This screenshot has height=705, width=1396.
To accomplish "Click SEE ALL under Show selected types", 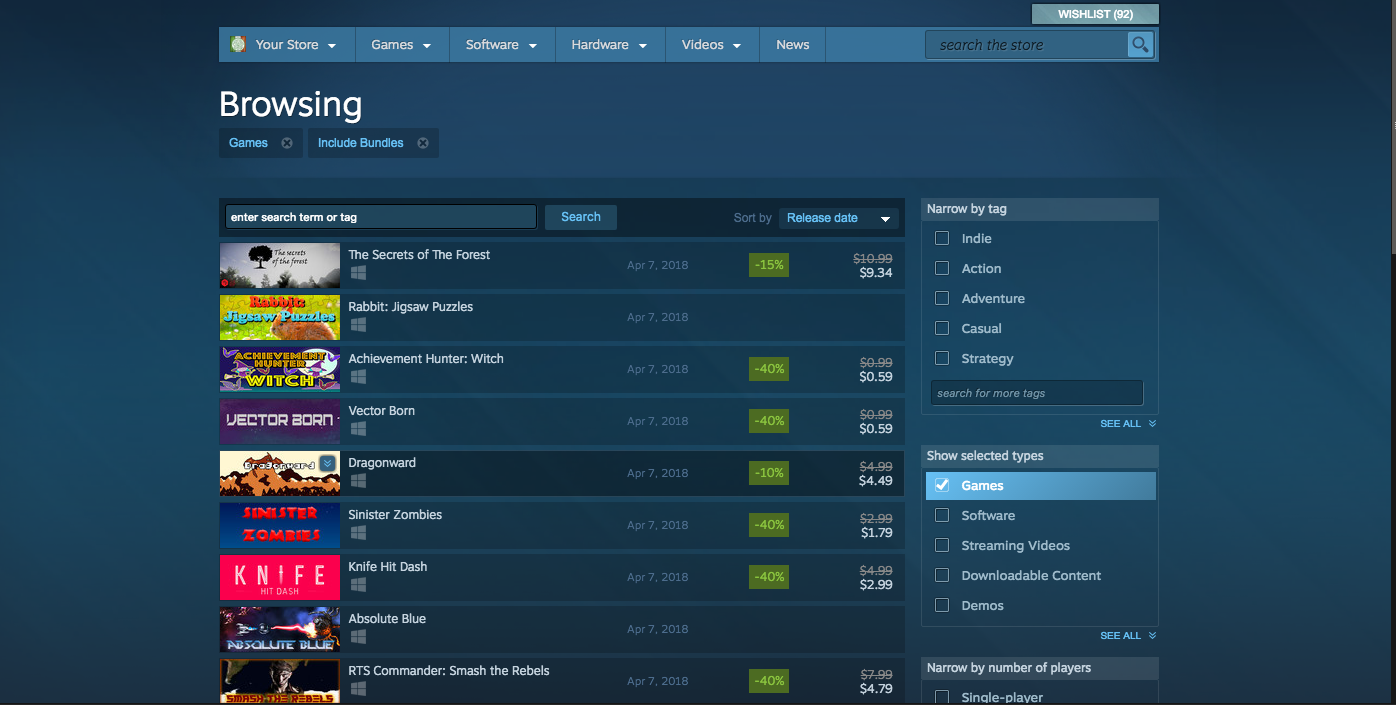I will click(1128, 636).
